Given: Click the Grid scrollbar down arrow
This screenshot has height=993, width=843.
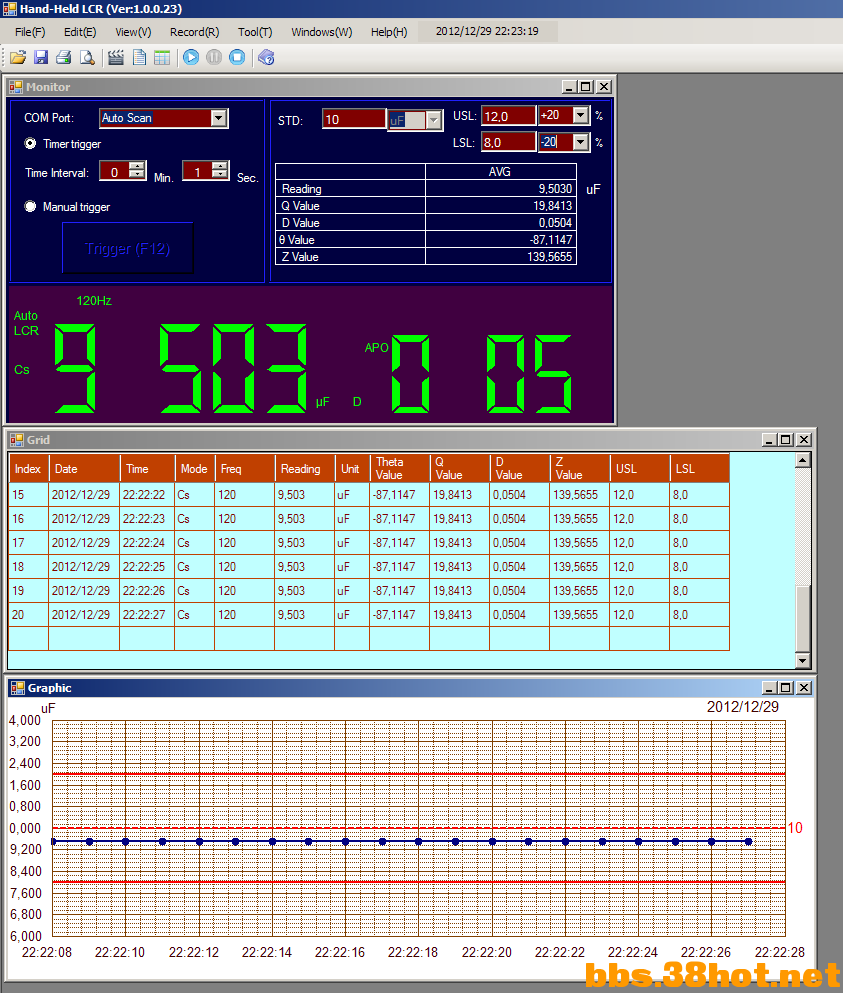Looking at the screenshot, I should click(802, 661).
